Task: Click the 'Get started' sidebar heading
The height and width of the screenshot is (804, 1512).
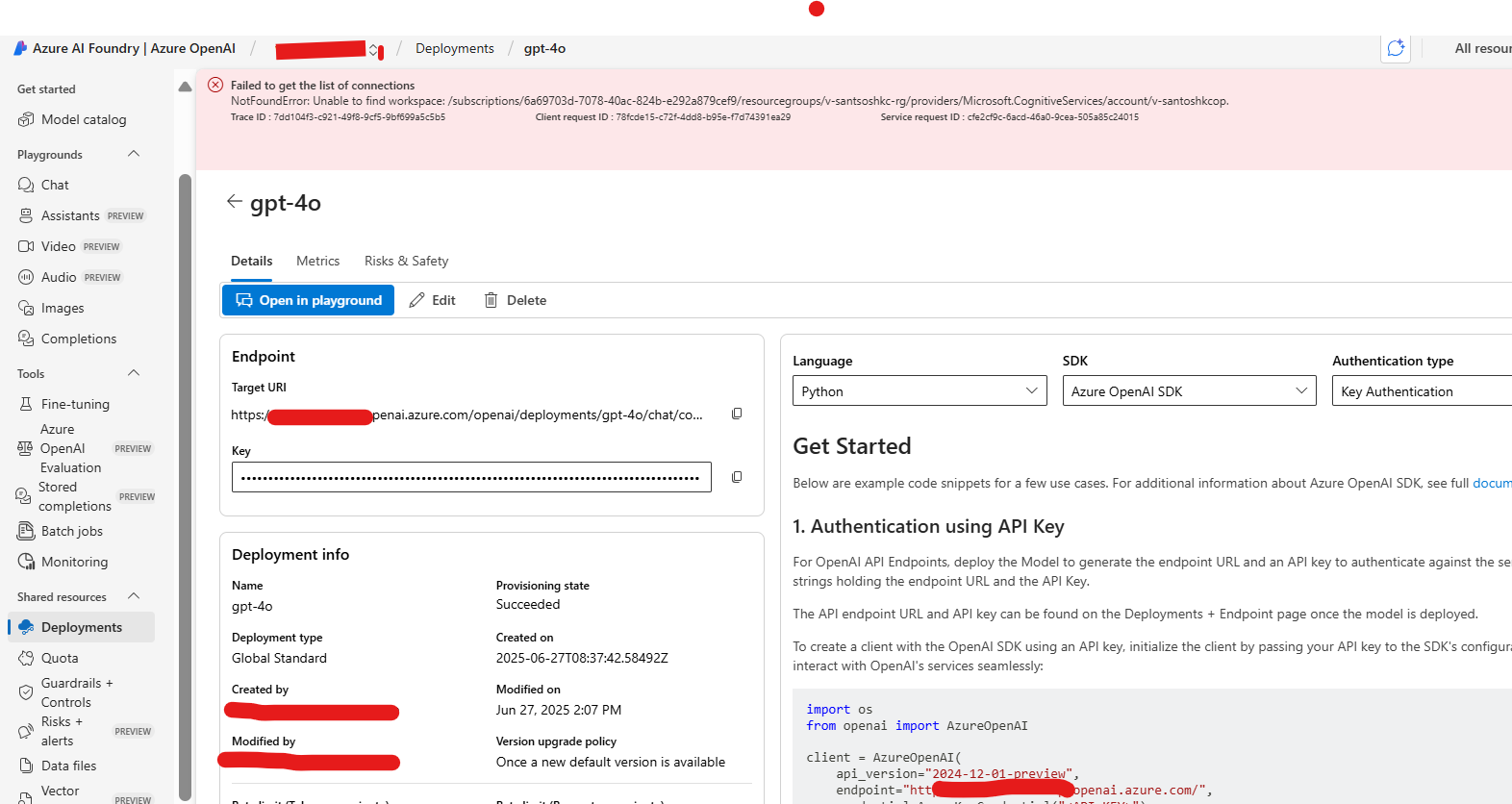Action: point(46,88)
